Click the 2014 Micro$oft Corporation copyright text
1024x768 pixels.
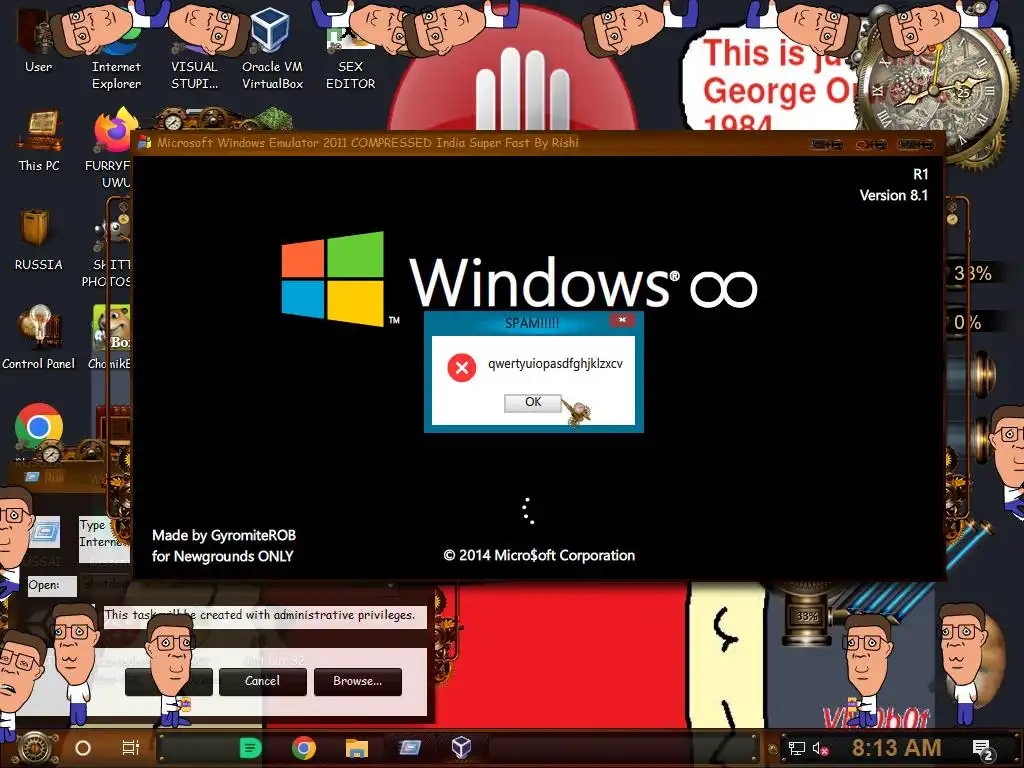[x=539, y=556]
